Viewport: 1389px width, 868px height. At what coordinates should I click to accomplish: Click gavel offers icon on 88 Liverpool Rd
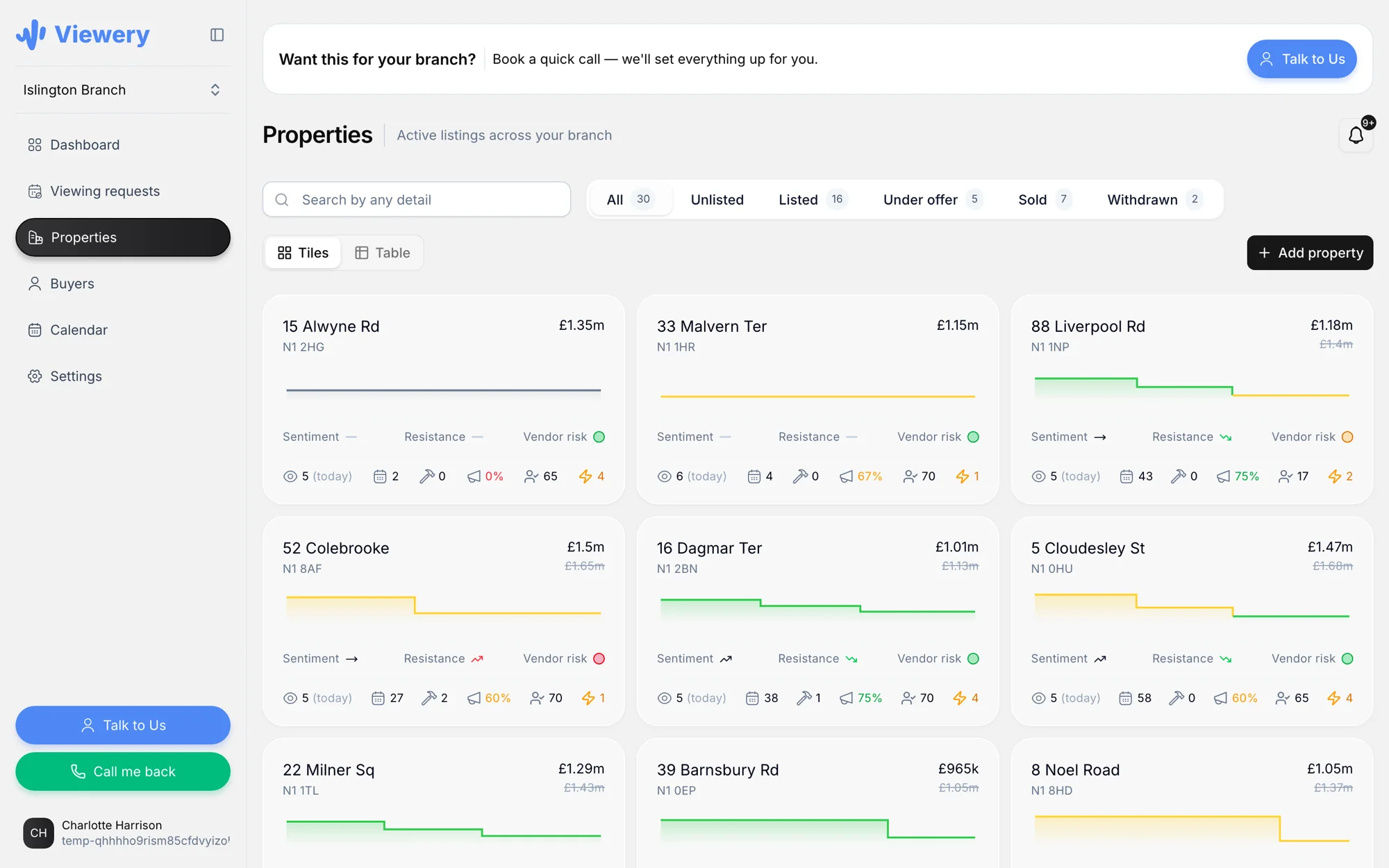tap(1178, 476)
